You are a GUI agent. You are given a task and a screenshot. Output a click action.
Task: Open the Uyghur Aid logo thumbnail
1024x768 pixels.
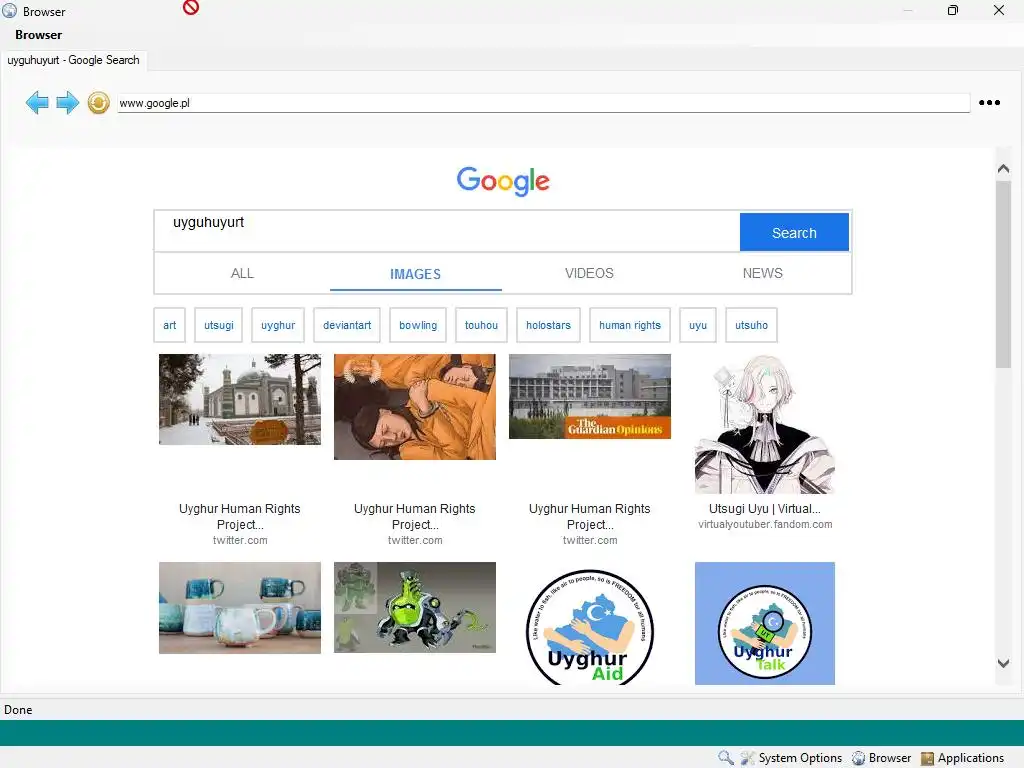click(590, 626)
